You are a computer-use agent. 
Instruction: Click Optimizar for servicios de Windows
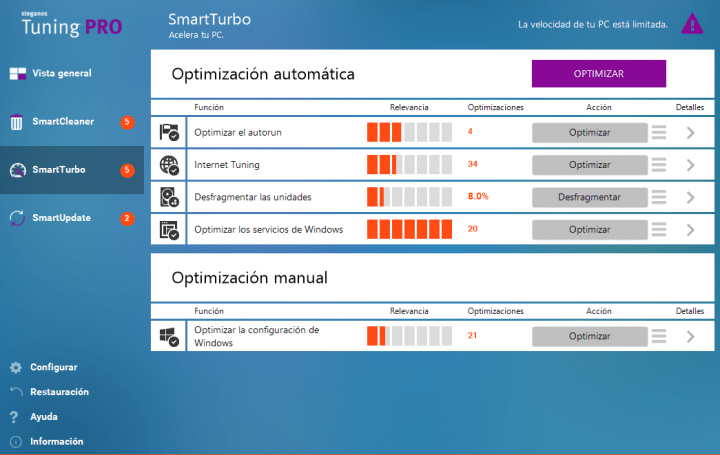pyautogui.click(x=590, y=230)
